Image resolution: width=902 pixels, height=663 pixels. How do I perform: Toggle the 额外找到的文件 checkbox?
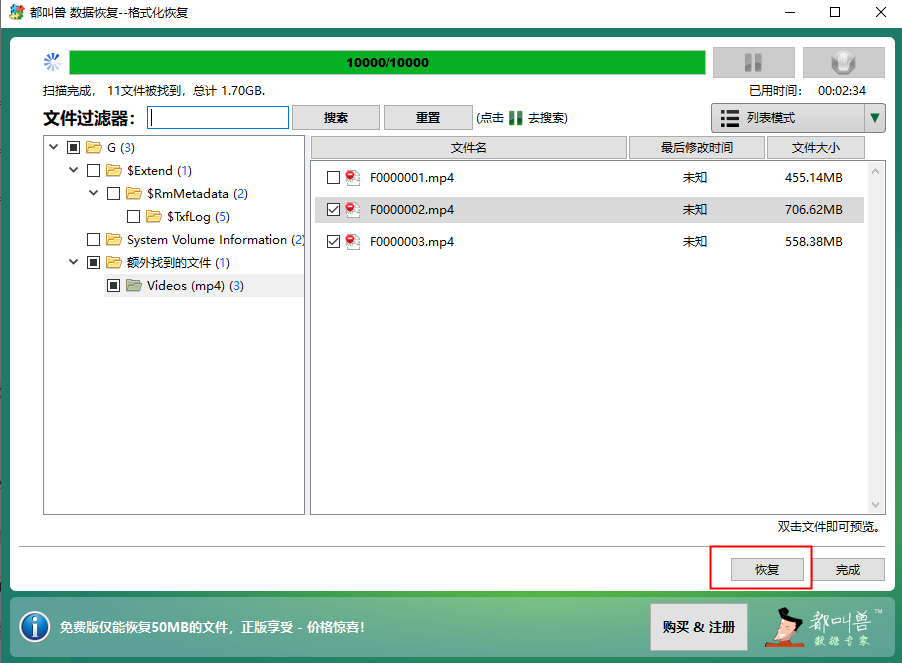tap(93, 263)
